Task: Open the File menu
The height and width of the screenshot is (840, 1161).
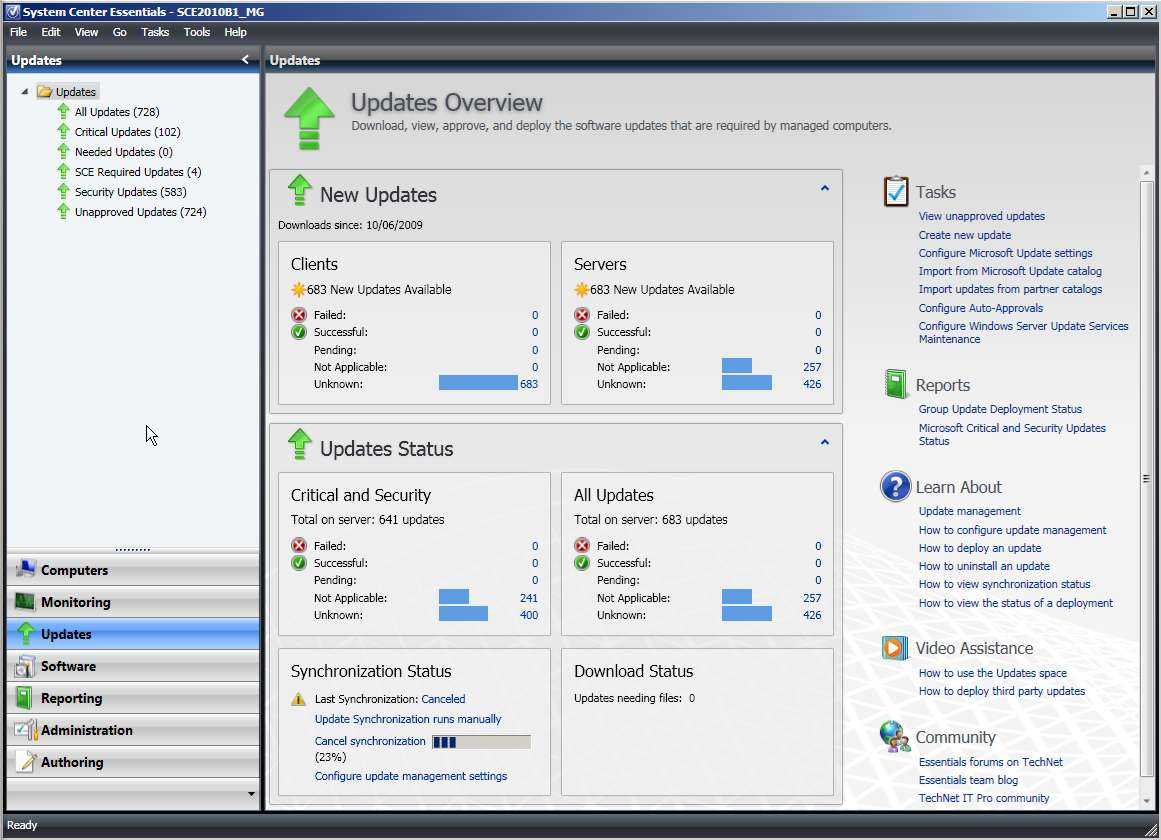Action: [x=19, y=32]
